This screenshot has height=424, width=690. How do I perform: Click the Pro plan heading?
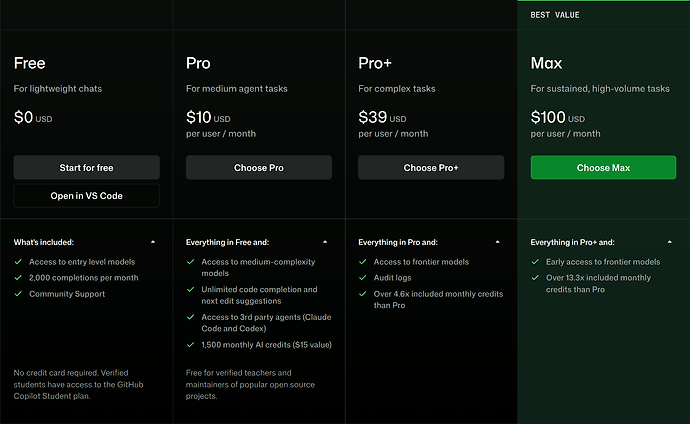198,63
